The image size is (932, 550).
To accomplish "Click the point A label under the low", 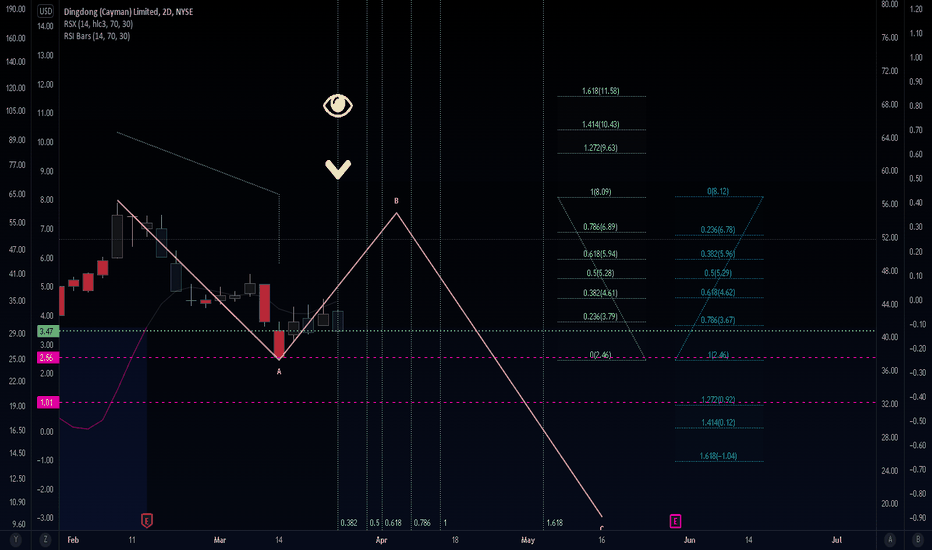I will (x=279, y=372).
